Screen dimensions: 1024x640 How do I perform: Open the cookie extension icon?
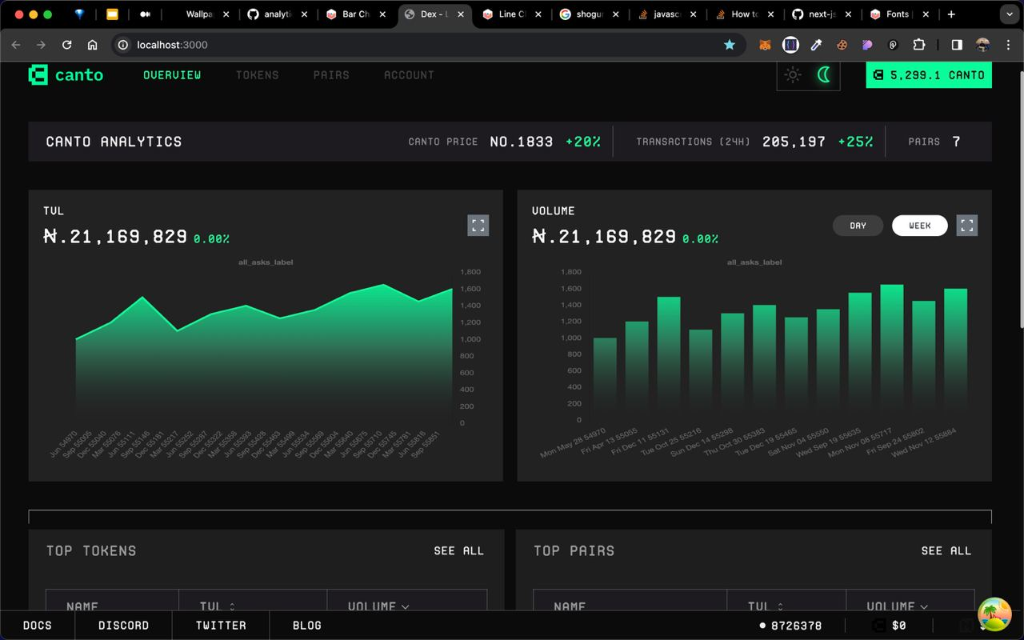(842, 44)
